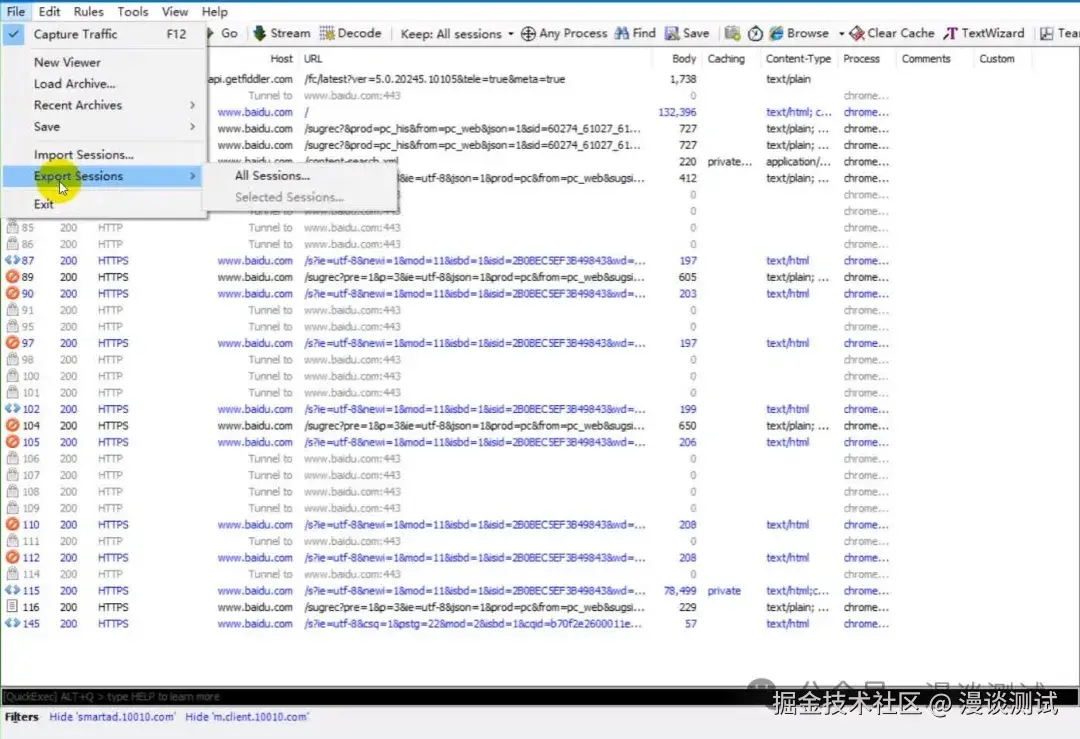The height and width of the screenshot is (739, 1080).
Task: Click the red icon of session 104
Action: 12,425
